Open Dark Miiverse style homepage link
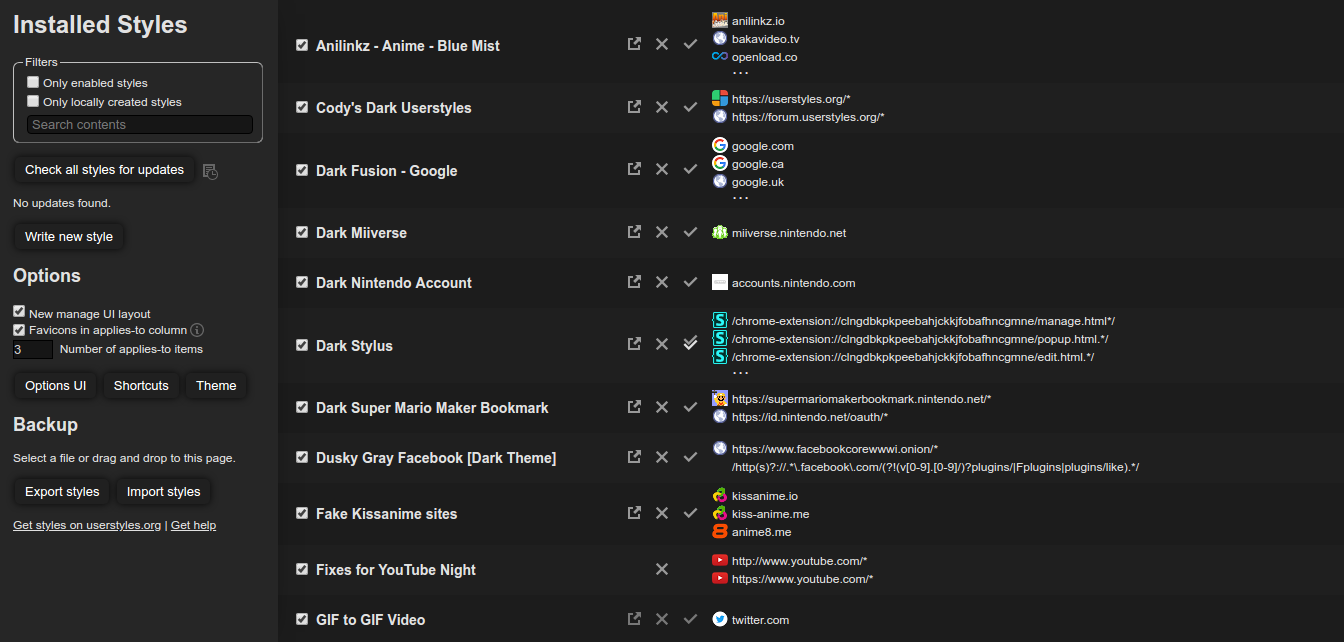The height and width of the screenshot is (642, 1344). tap(634, 232)
